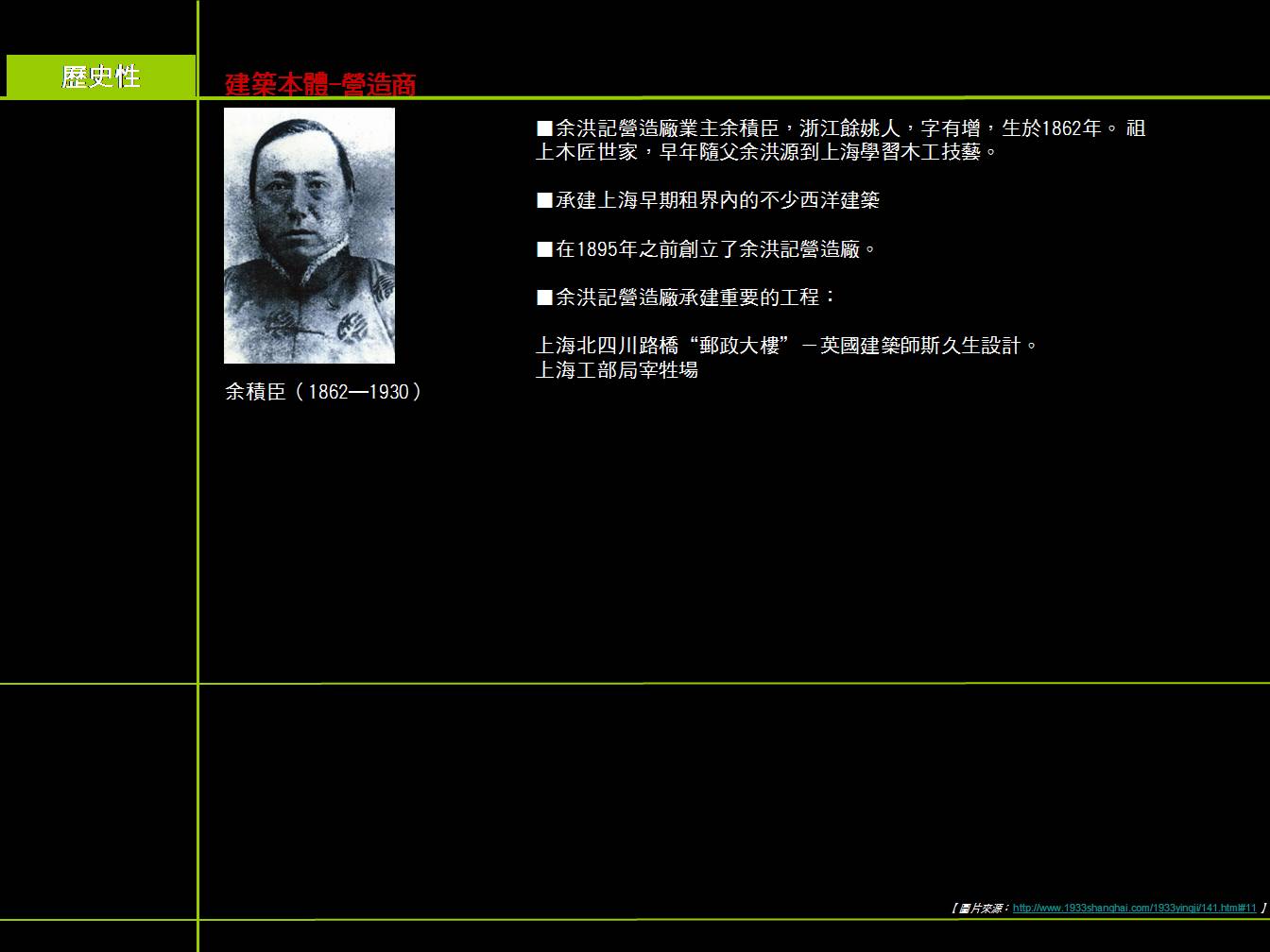The image size is (1270, 952).
Task: Click the square bullet before 余洪記營造廠業主余積臣
Action: (x=544, y=128)
